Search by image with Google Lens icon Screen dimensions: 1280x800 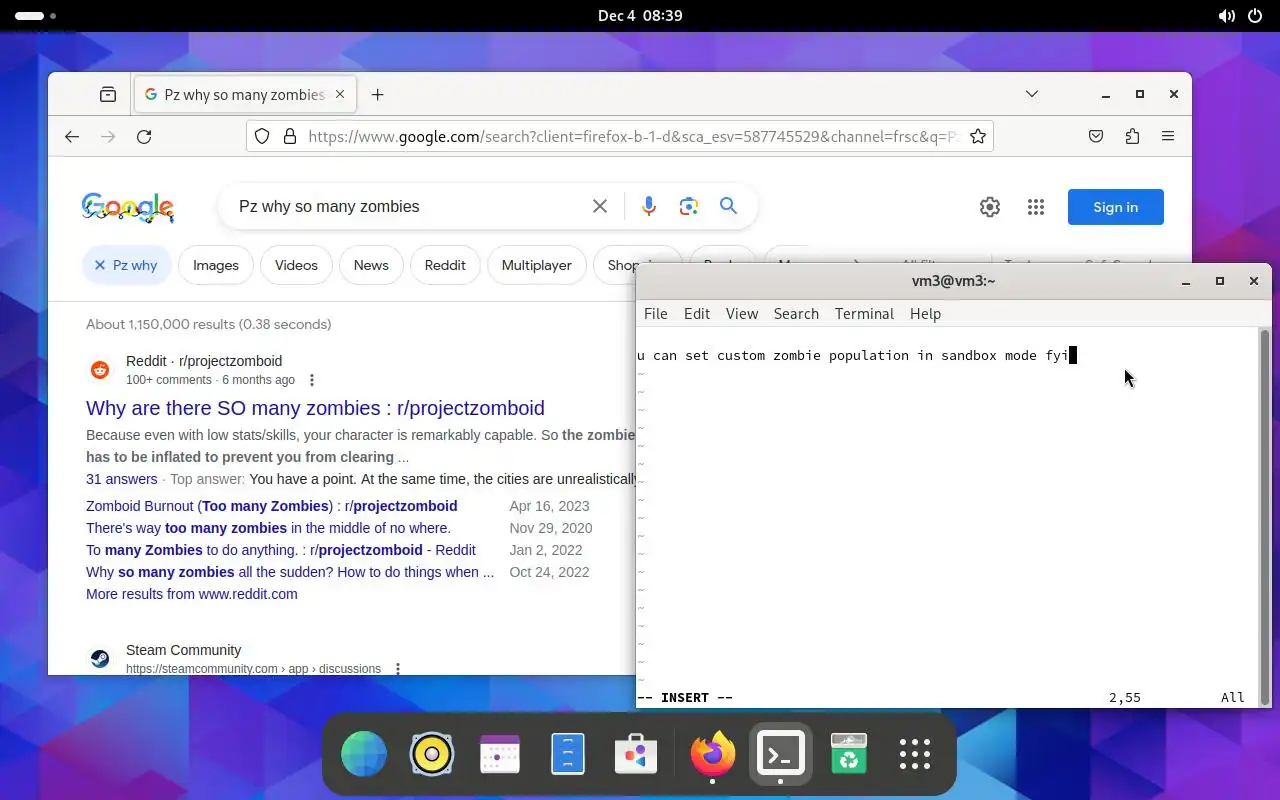(x=689, y=206)
